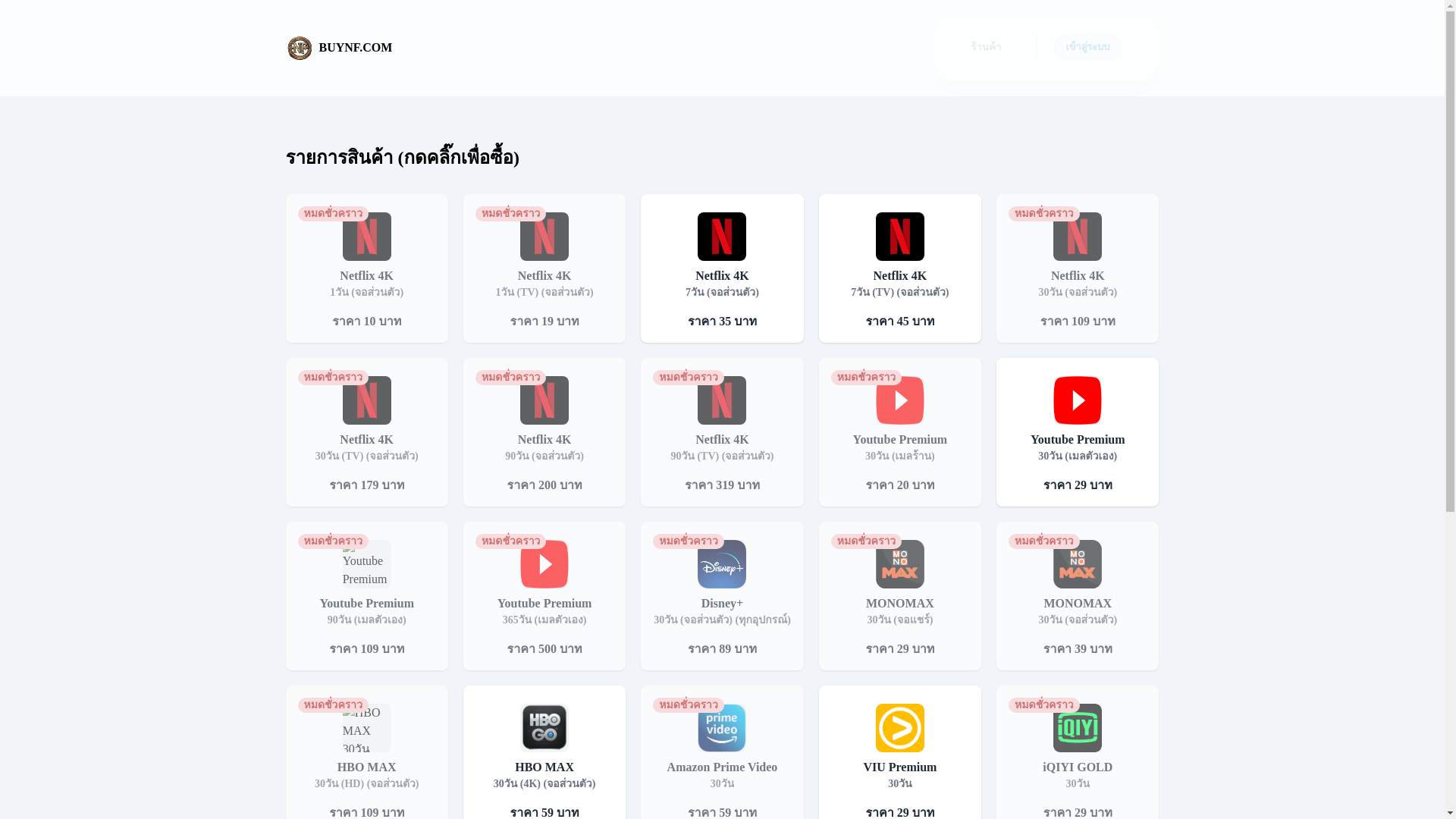Viewport: 1456px width, 819px height.
Task: Click the "ราคา 179 บาท" price text
Action: pyautogui.click(x=367, y=485)
